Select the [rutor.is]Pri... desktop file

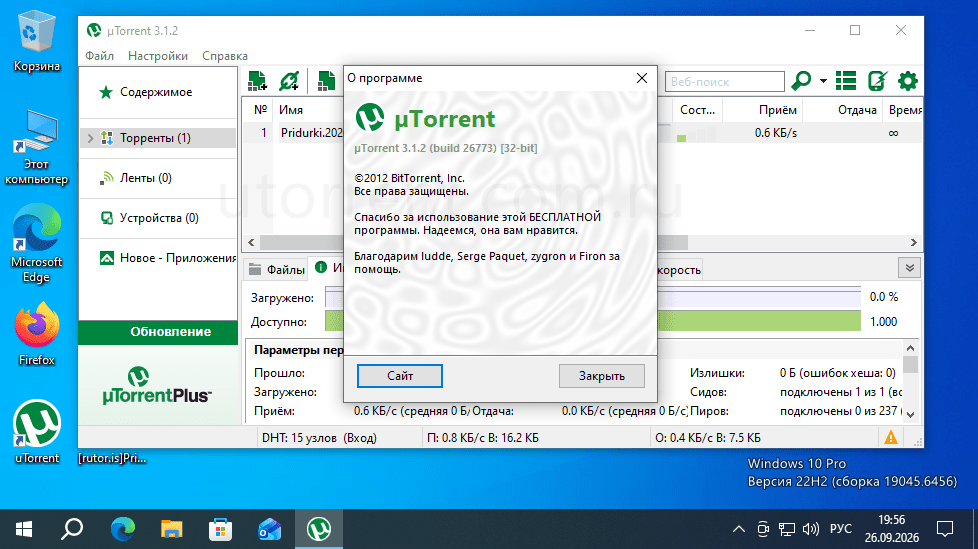click(x=112, y=458)
